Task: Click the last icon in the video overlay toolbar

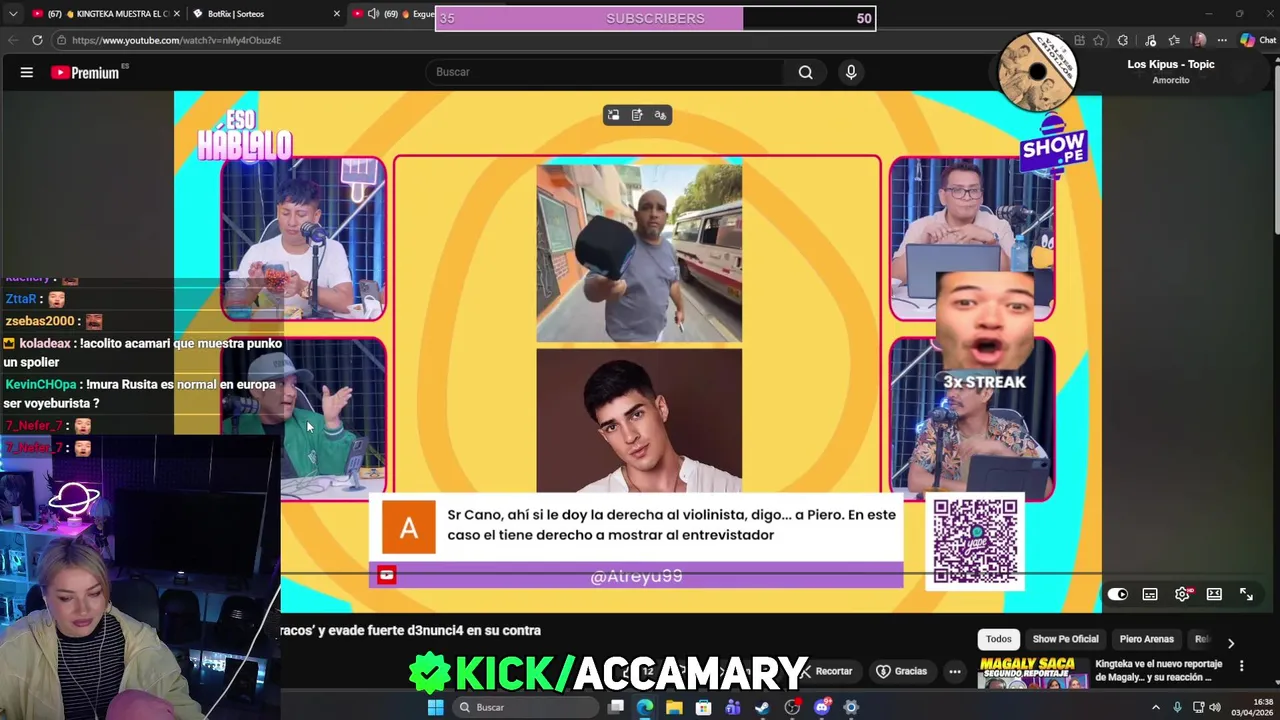Action: (660, 115)
